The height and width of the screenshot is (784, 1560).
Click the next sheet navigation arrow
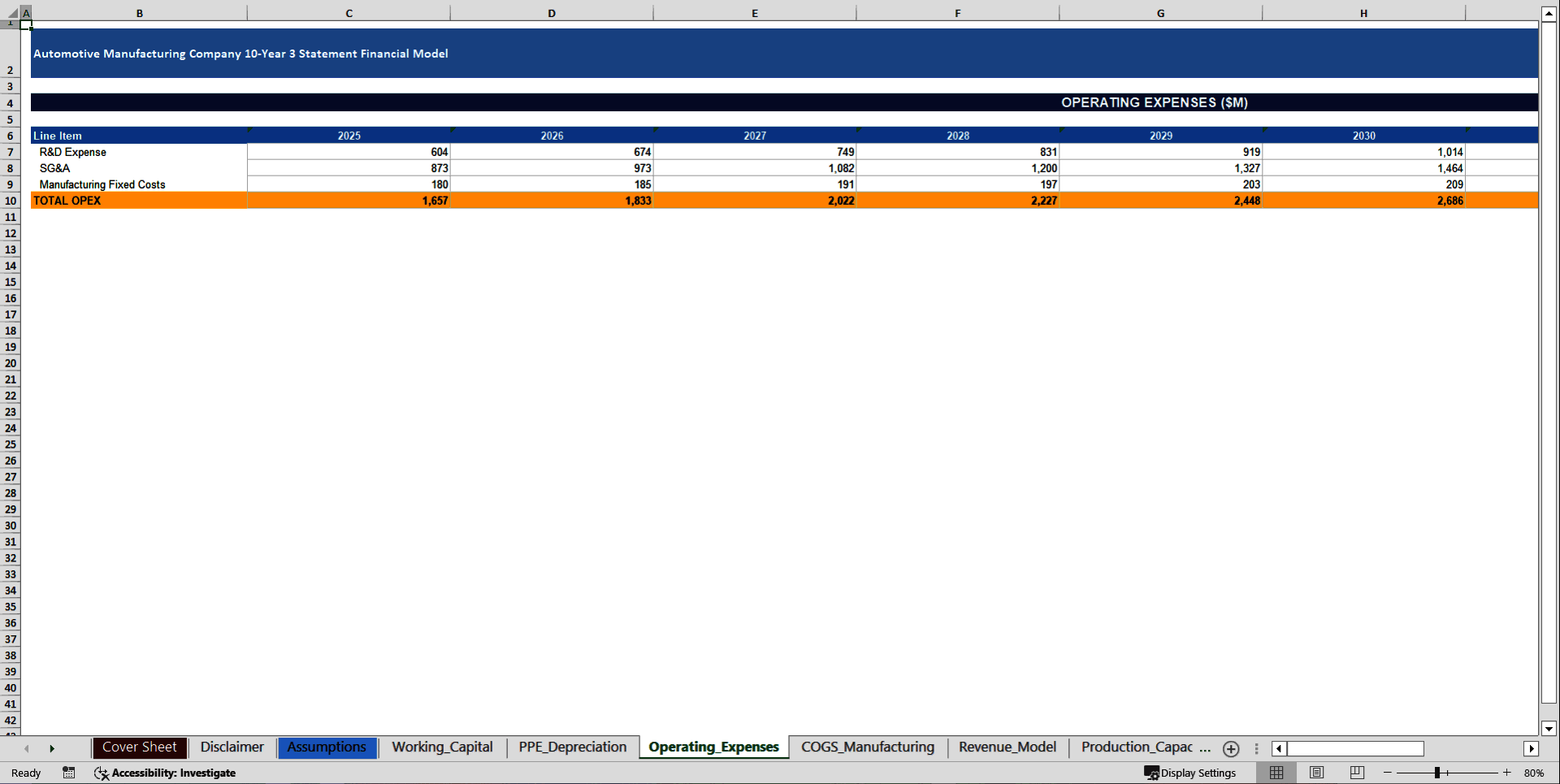(x=53, y=748)
